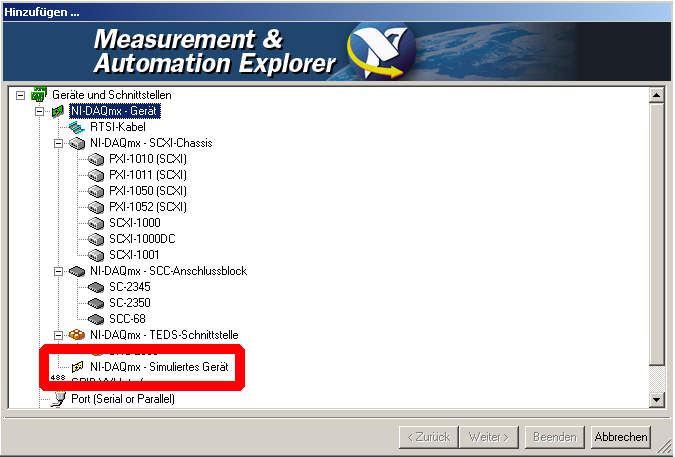Image resolution: width=675 pixels, height=457 pixels.
Task: Click the < Zurück button
Action: (429, 437)
